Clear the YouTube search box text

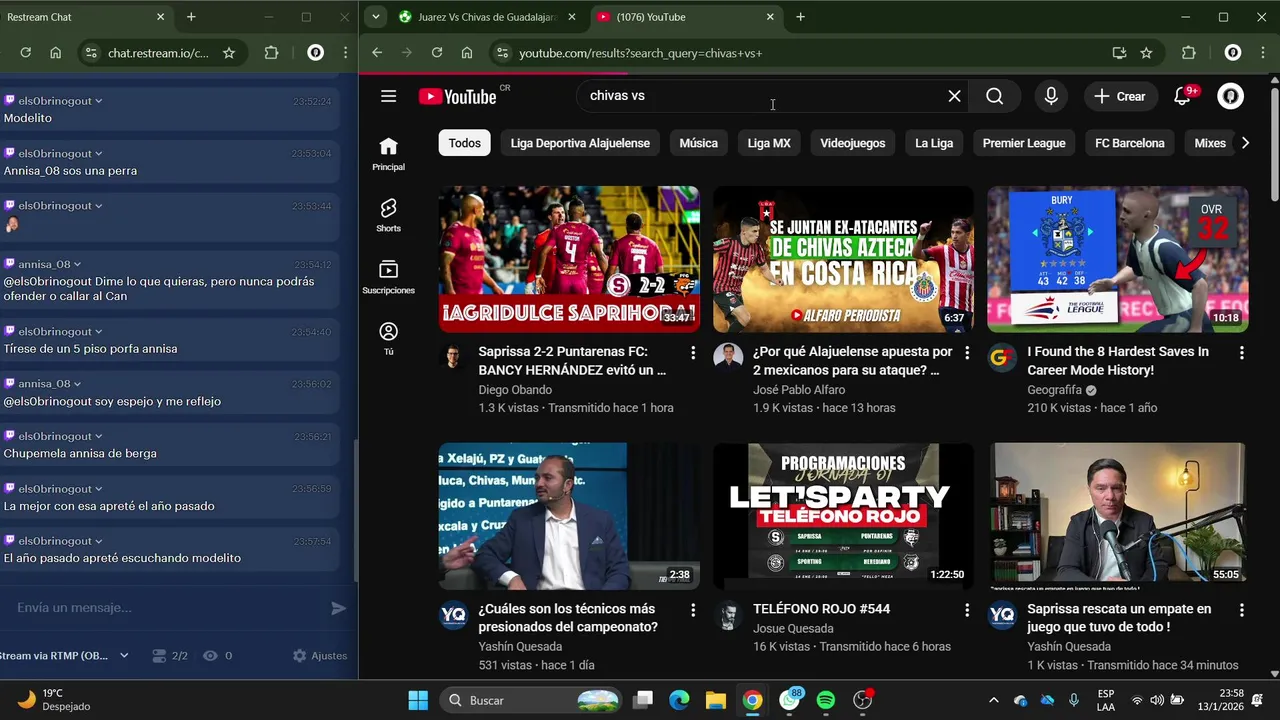point(954,96)
